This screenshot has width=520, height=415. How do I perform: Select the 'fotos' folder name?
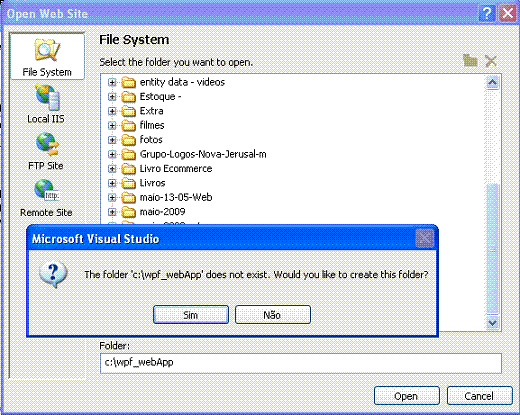(x=151, y=140)
